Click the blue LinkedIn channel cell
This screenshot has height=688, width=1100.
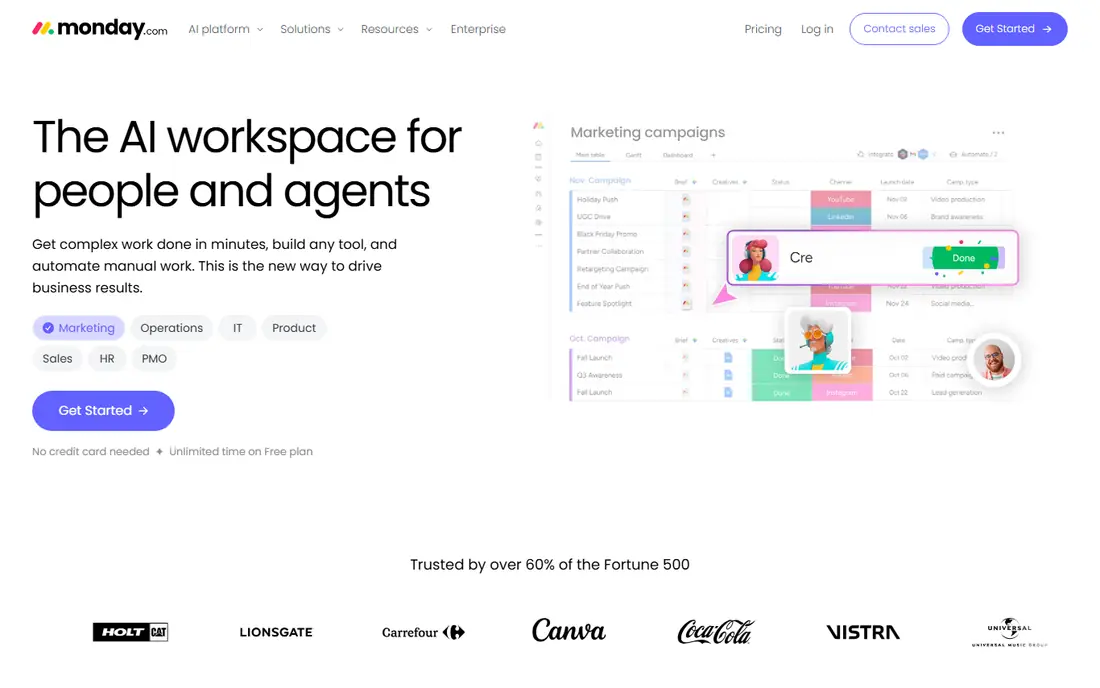(840, 217)
